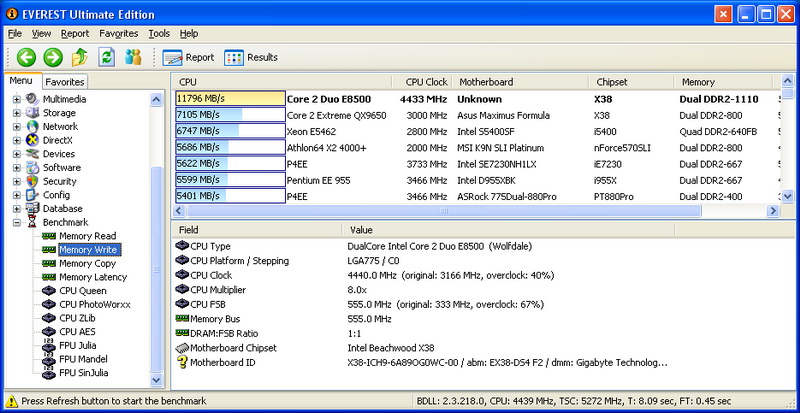Go back with the green left arrow
800x413 pixels.
pyautogui.click(x=26, y=57)
